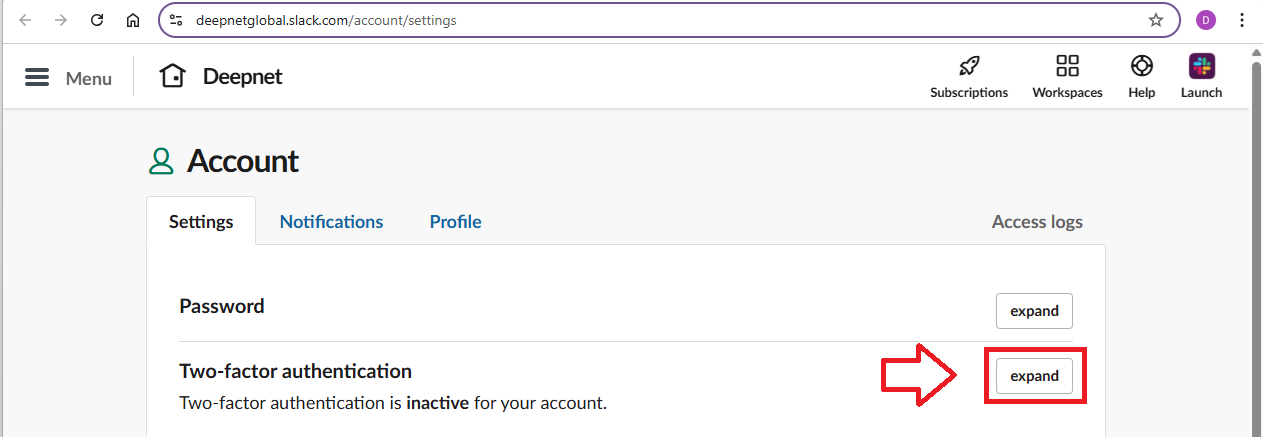Open the browser home page icon
The image size is (1263, 437).
click(x=133, y=20)
